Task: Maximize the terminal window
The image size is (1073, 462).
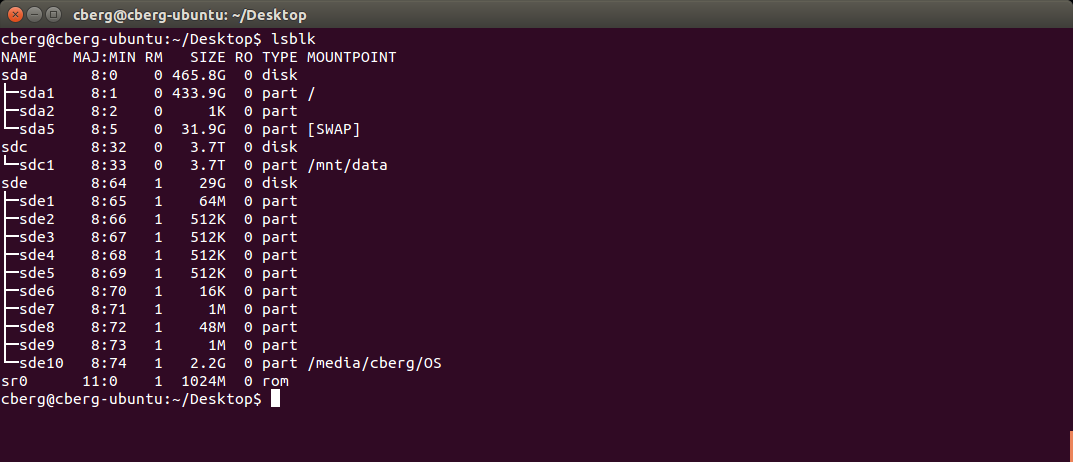Action: (53, 14)
